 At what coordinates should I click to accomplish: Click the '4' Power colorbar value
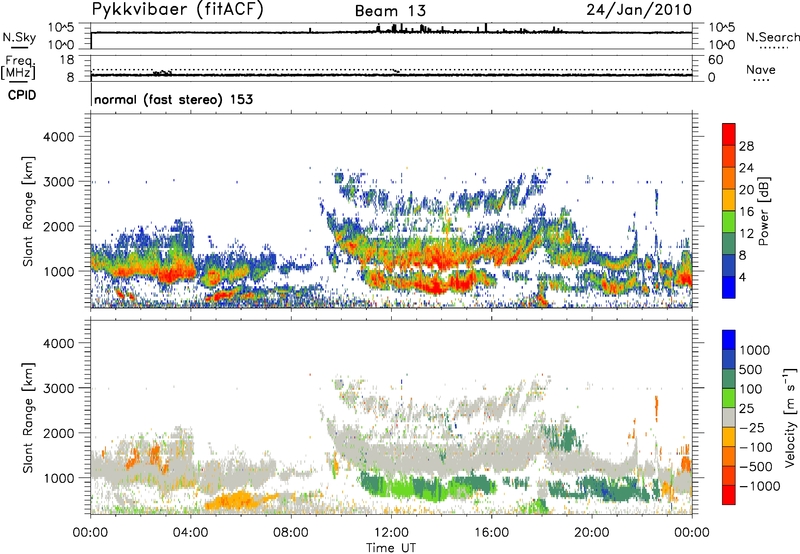[x=743, y=277]
